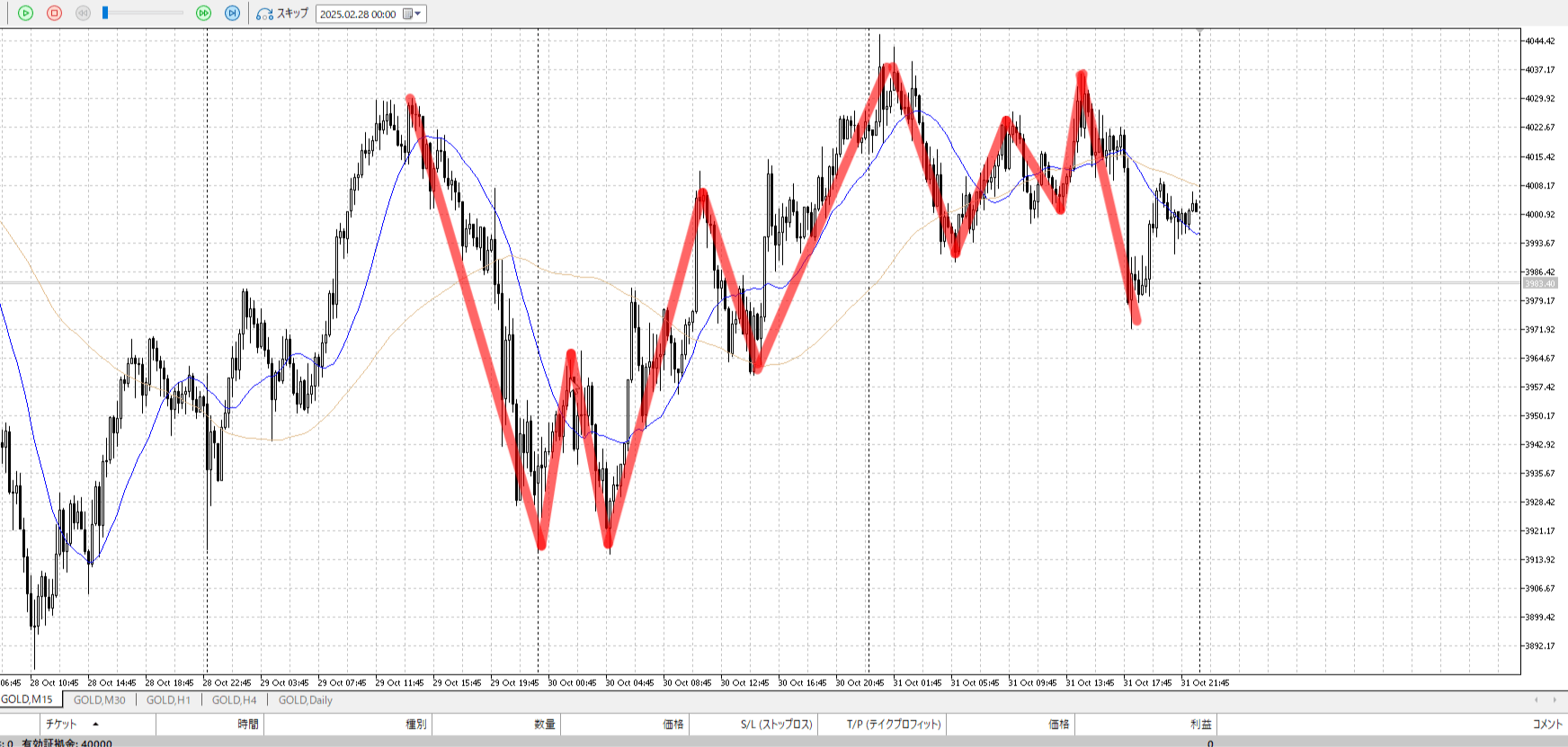This screenshot has height=747, width=1568.
Task: Click the playback speed slider handle
Action: (x=105, y=13)
